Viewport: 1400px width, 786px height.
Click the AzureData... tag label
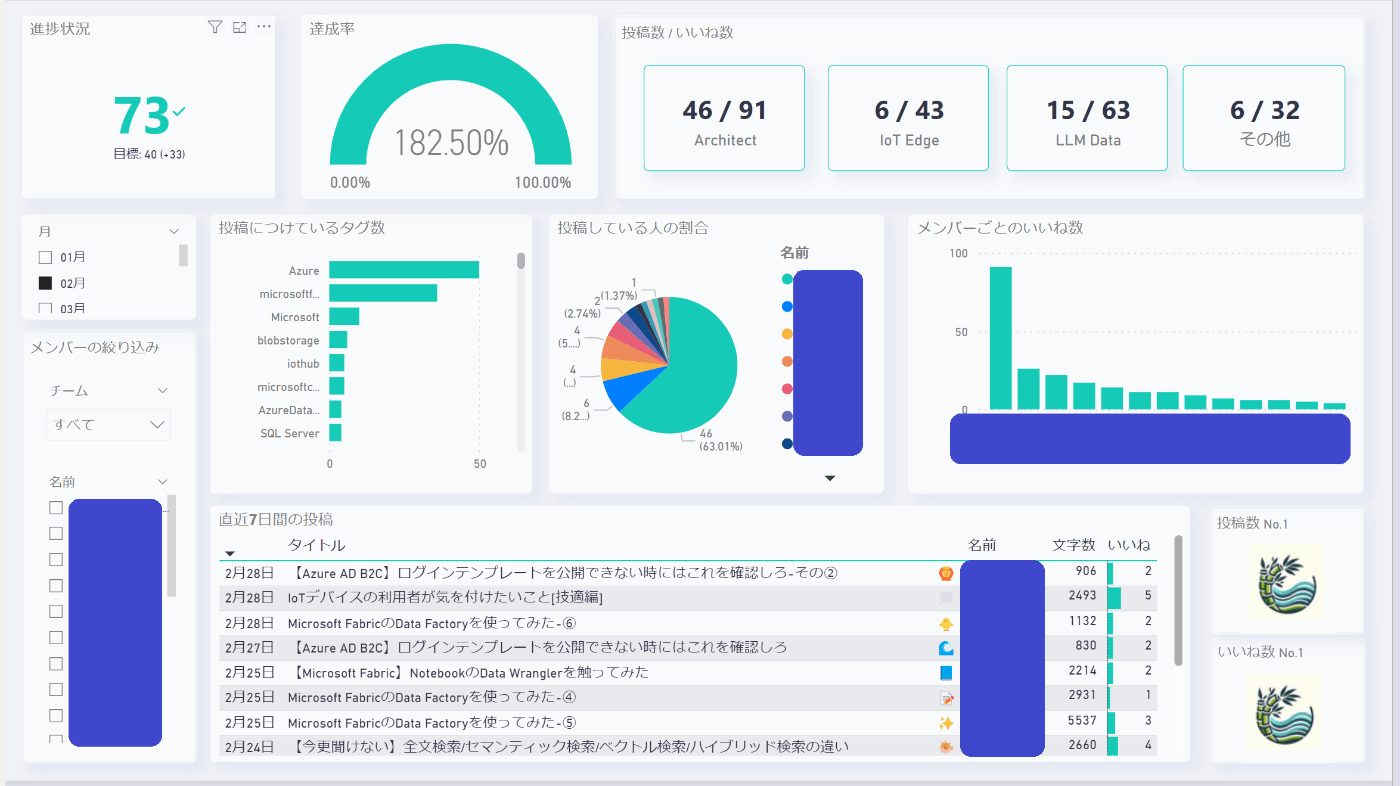click(289, 410)
